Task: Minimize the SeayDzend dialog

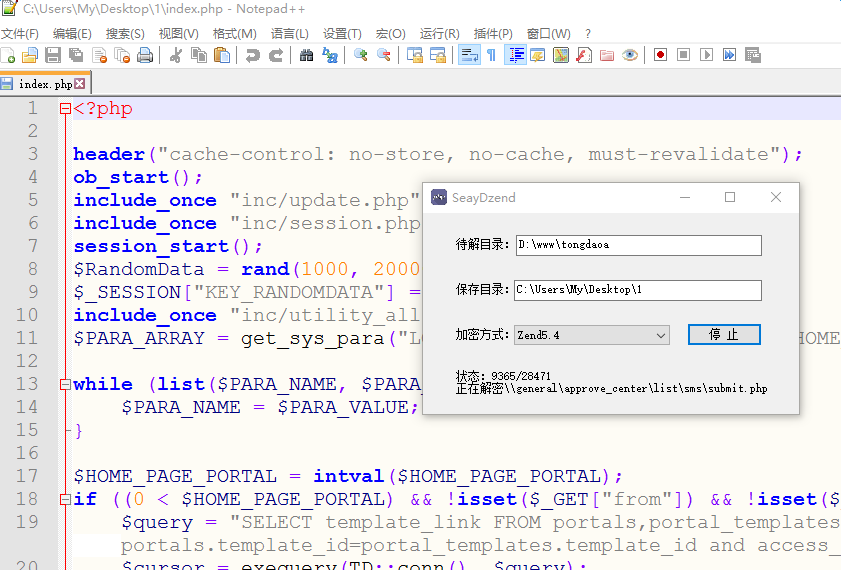Action: [x=685, y=197]
